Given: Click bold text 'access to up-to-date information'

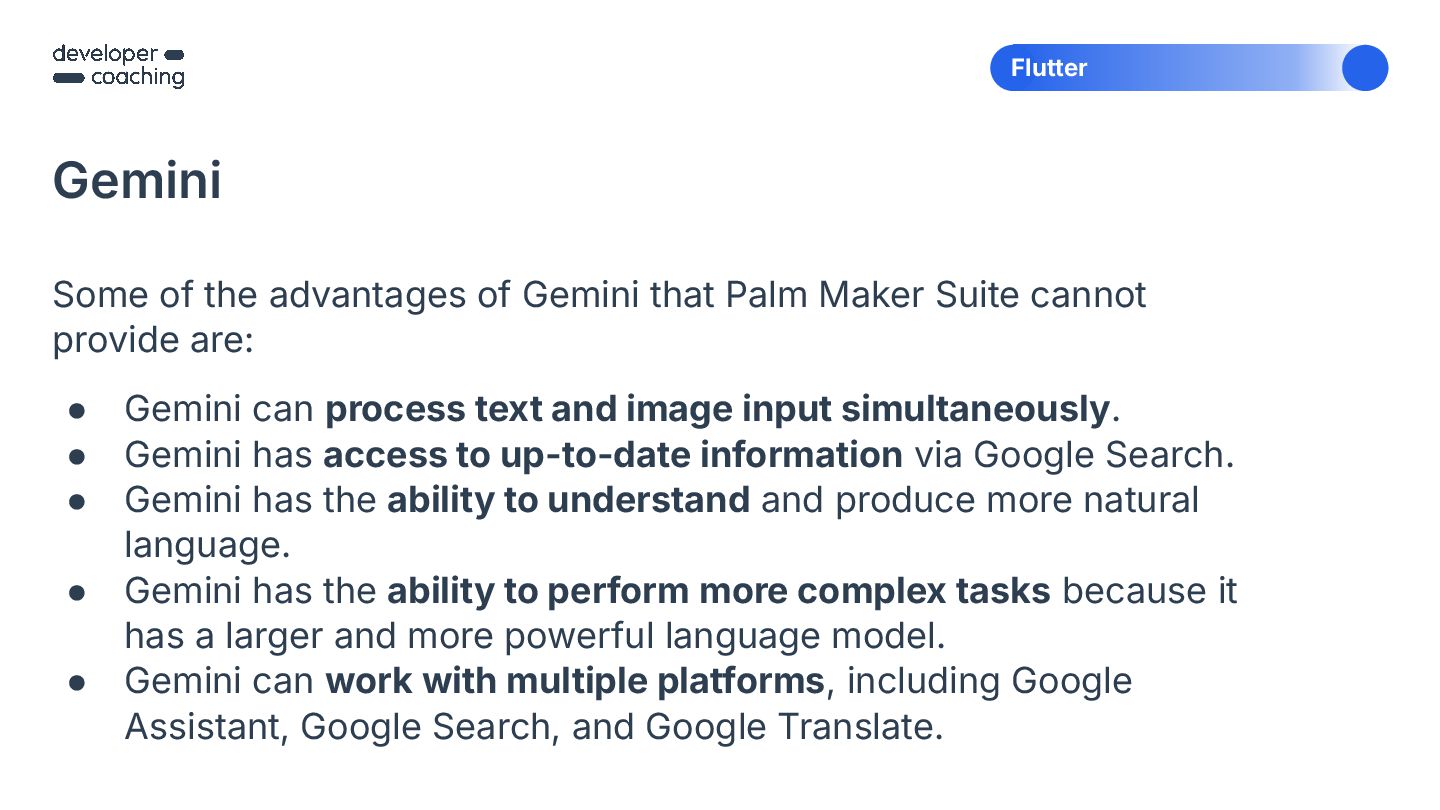Looking at the screenshot, I should point(613,455).
